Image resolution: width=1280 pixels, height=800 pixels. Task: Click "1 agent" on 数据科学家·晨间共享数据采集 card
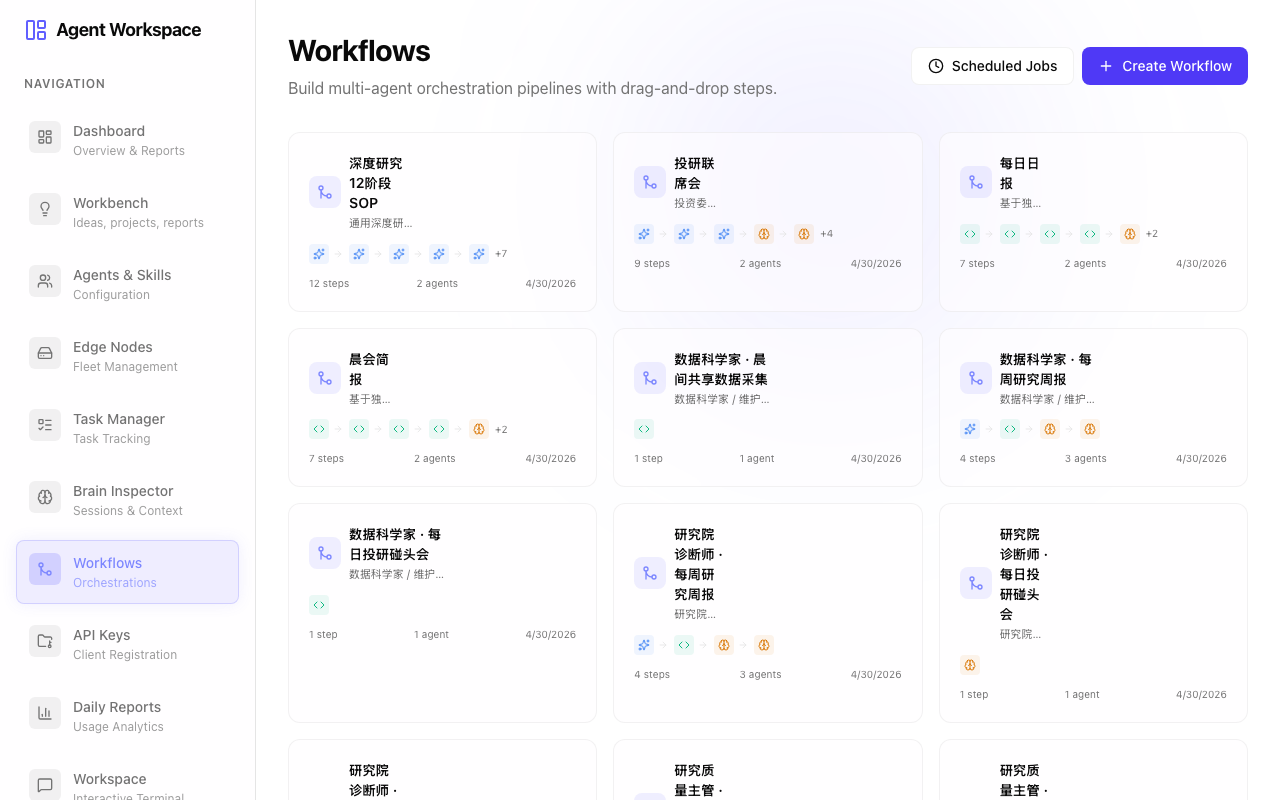point(757,459)
